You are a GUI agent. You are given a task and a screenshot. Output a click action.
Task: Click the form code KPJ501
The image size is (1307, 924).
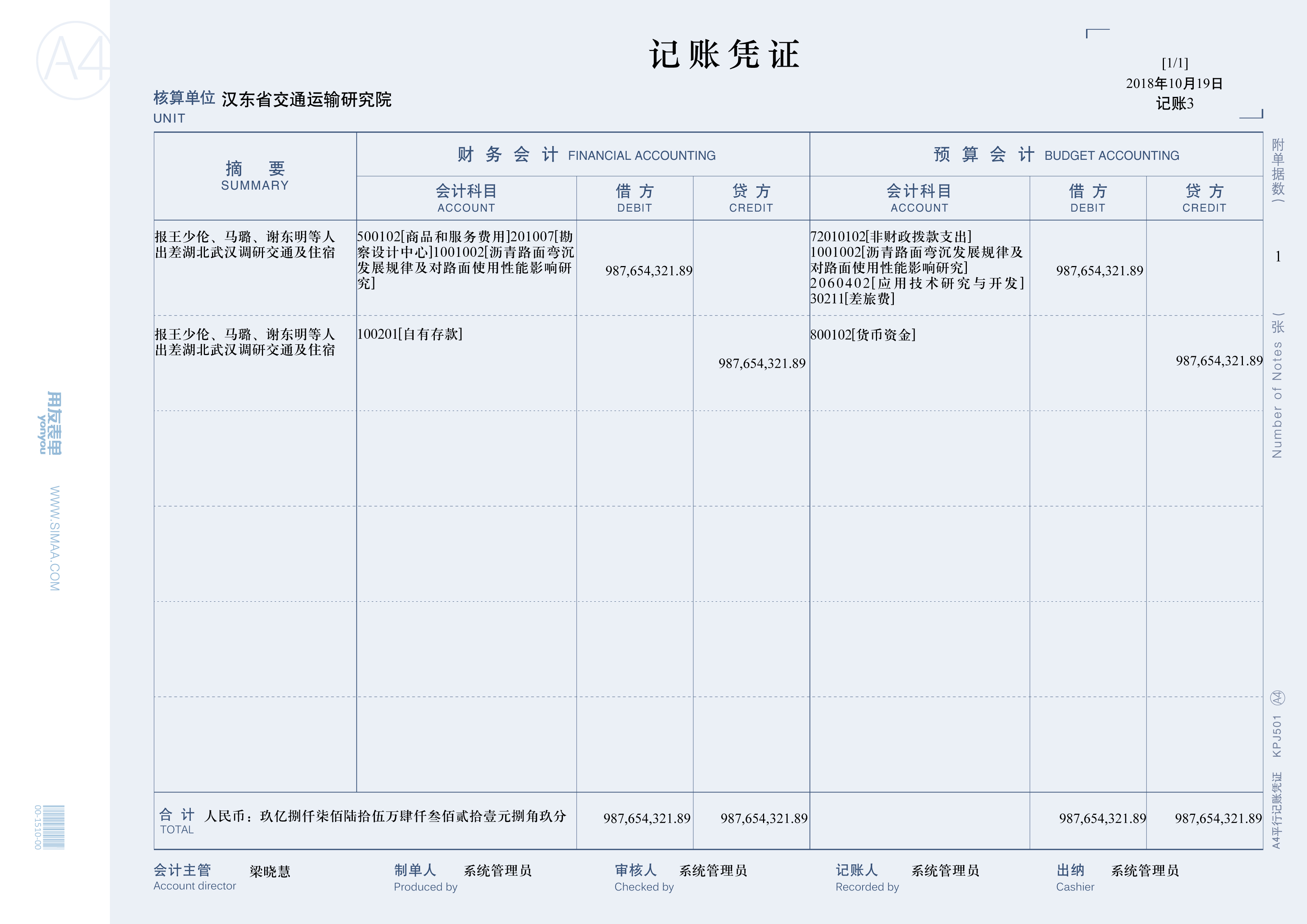tap(1277, 736)
